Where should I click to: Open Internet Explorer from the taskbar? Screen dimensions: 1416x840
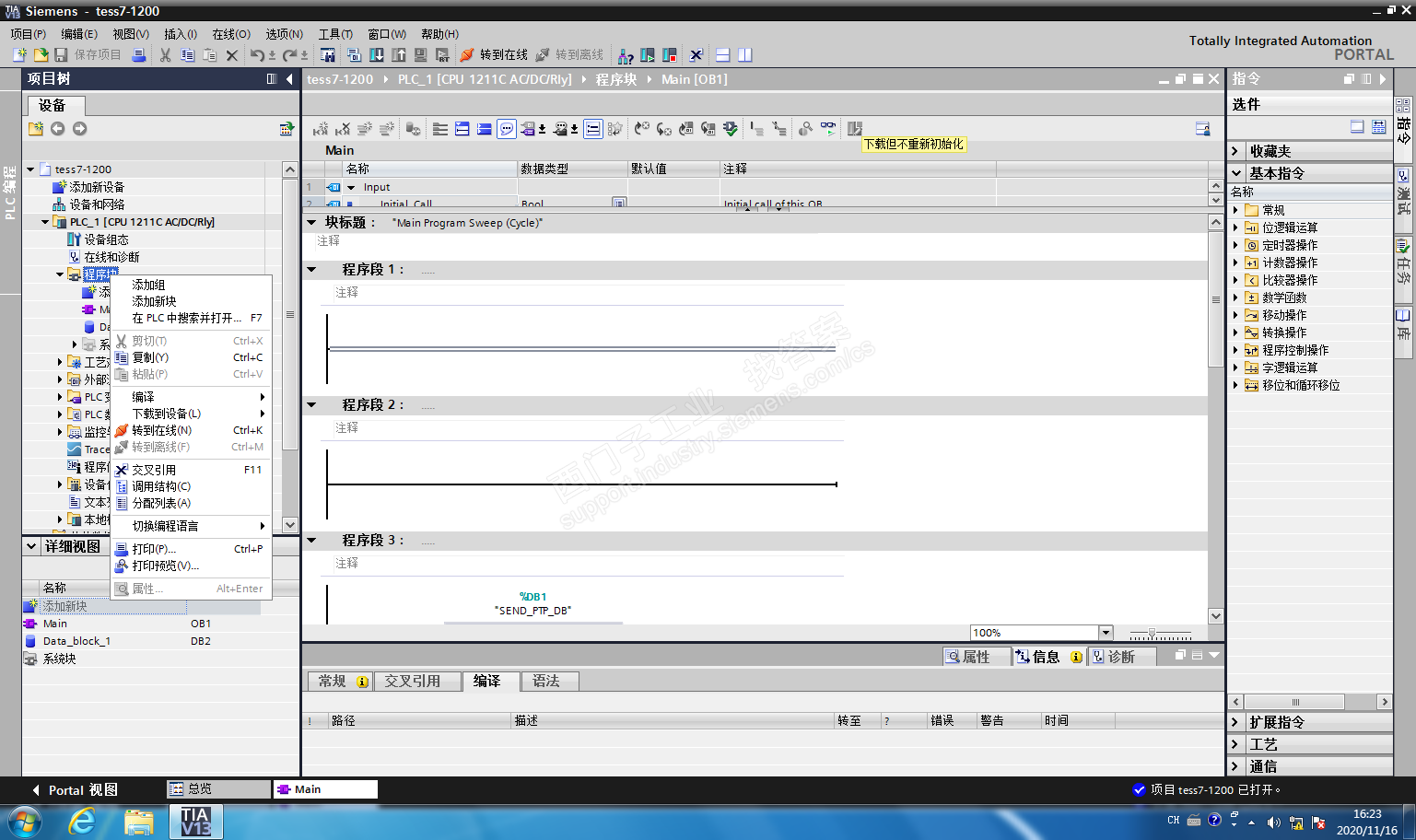point(82,821)
